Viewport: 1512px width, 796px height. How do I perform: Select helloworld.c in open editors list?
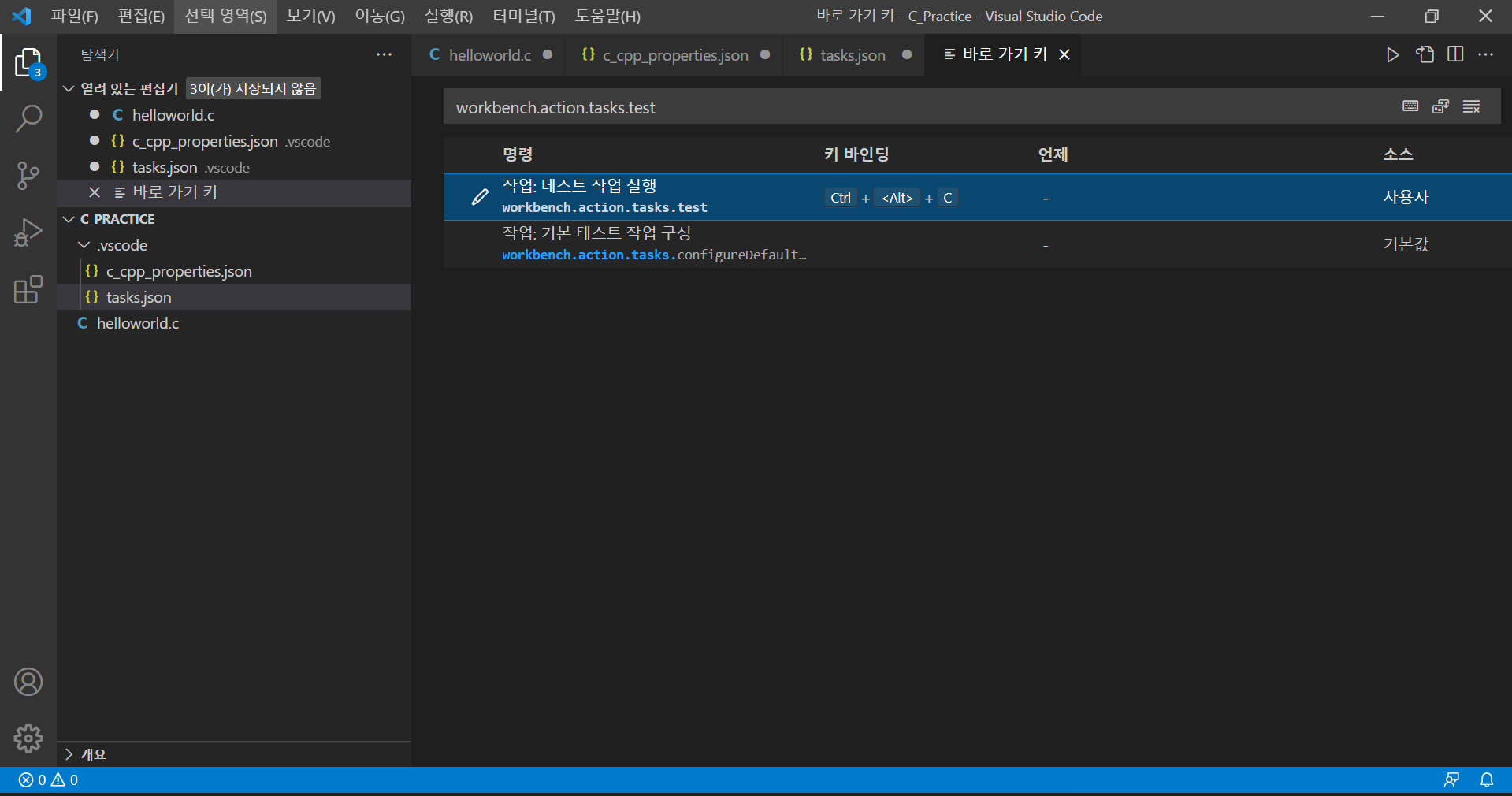tap(234, 115)
